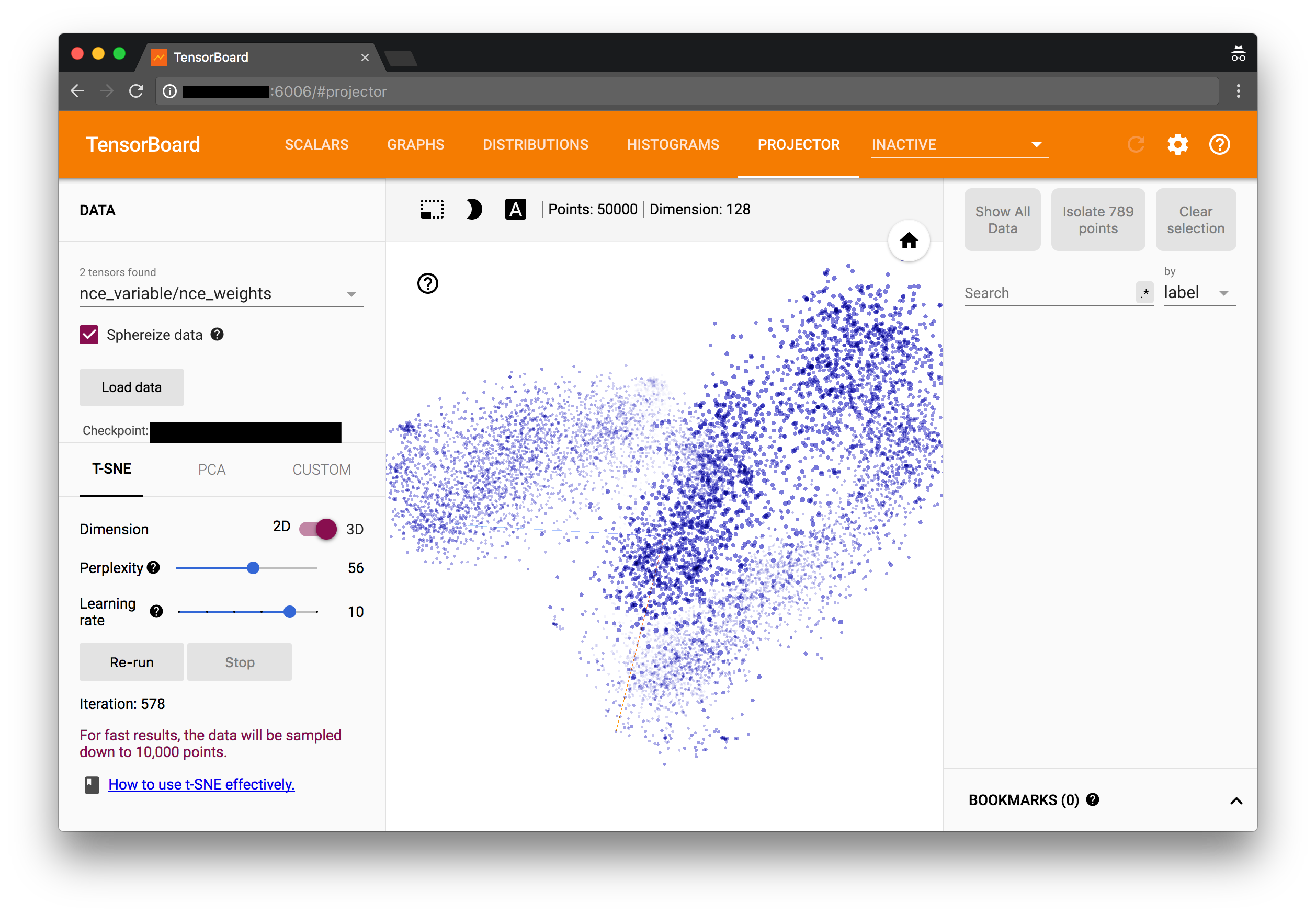1316x915 pixels.
Task: Click the browser address bar
Action: coord(687,91)
